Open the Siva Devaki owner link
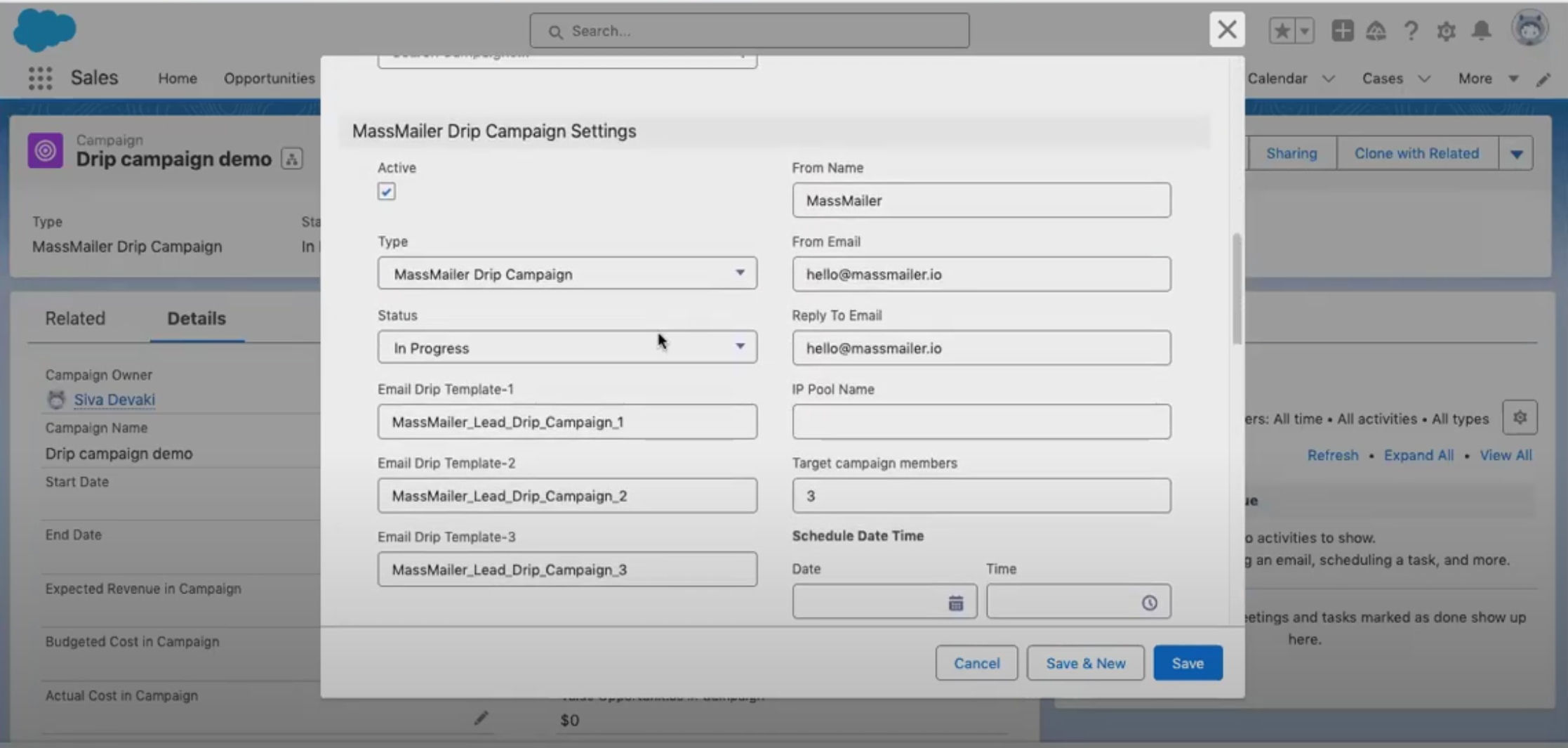1568x748 pixels. pyautogui.click(x=114, y=399)
